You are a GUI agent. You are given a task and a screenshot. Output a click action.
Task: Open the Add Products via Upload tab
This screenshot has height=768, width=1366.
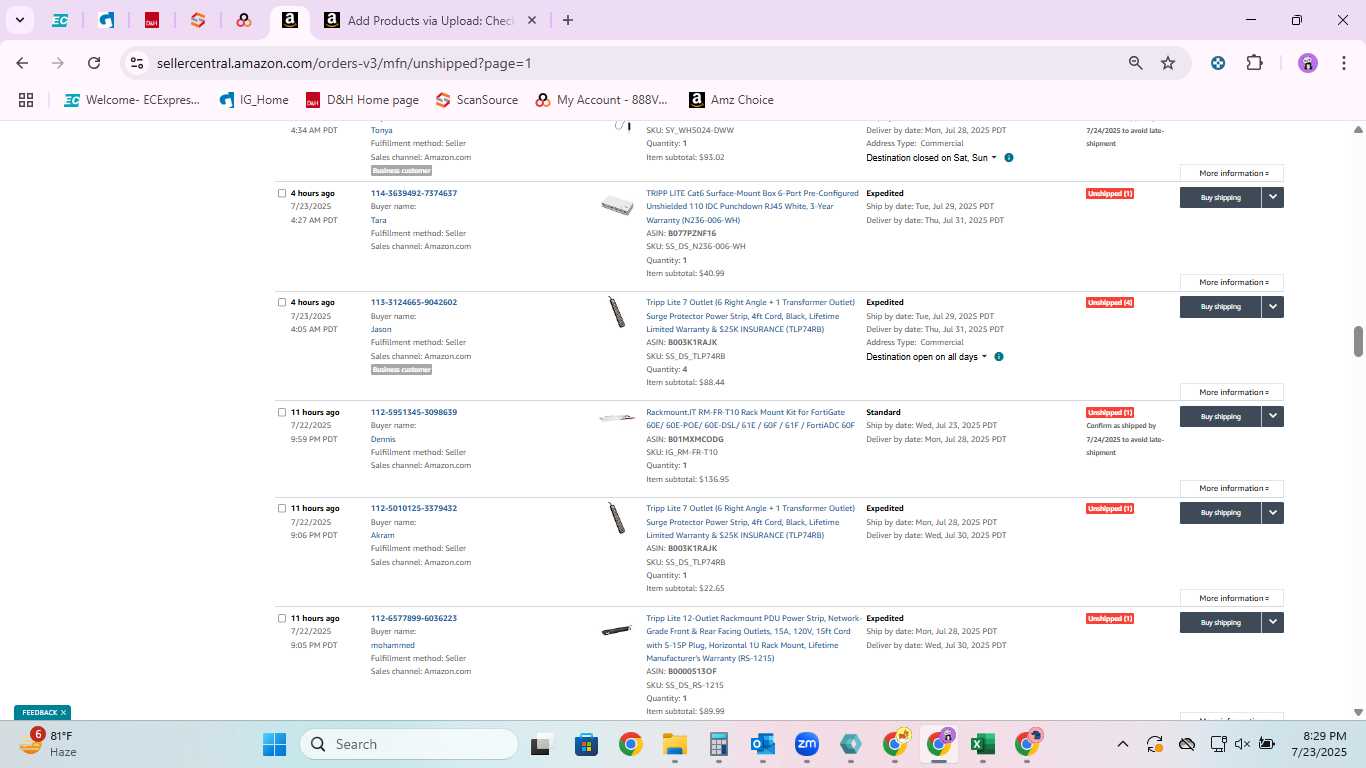(430, 20)
